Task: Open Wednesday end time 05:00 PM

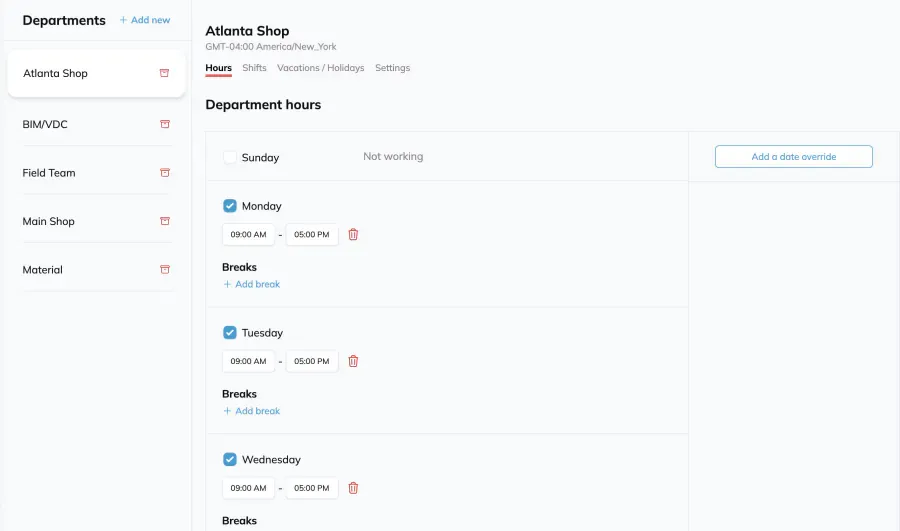Action: point(312,488)
